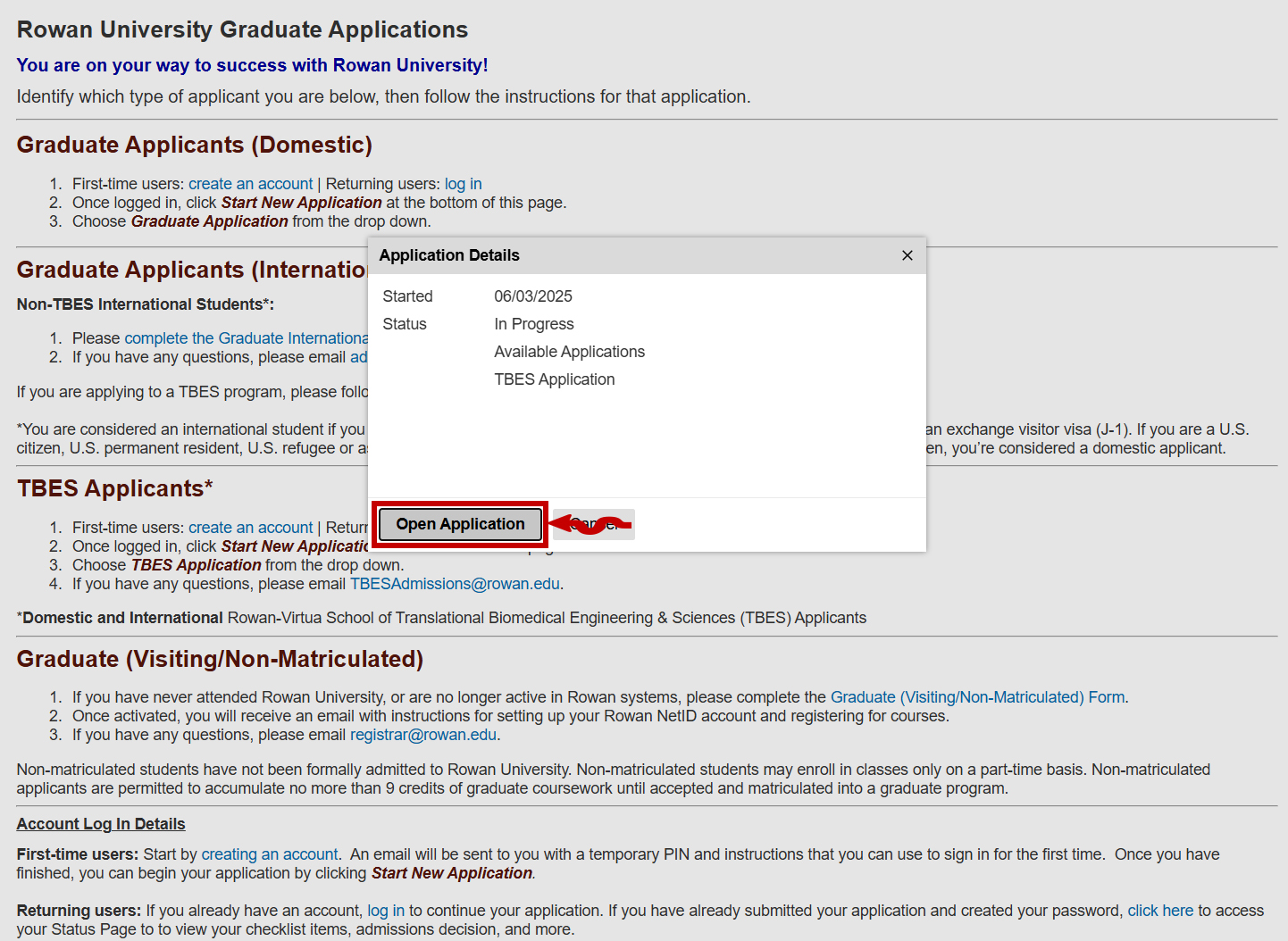Screen dimensions: 1288x941
Task: Select the started date 06/03/2025
Action: click(x=533, y=296)
